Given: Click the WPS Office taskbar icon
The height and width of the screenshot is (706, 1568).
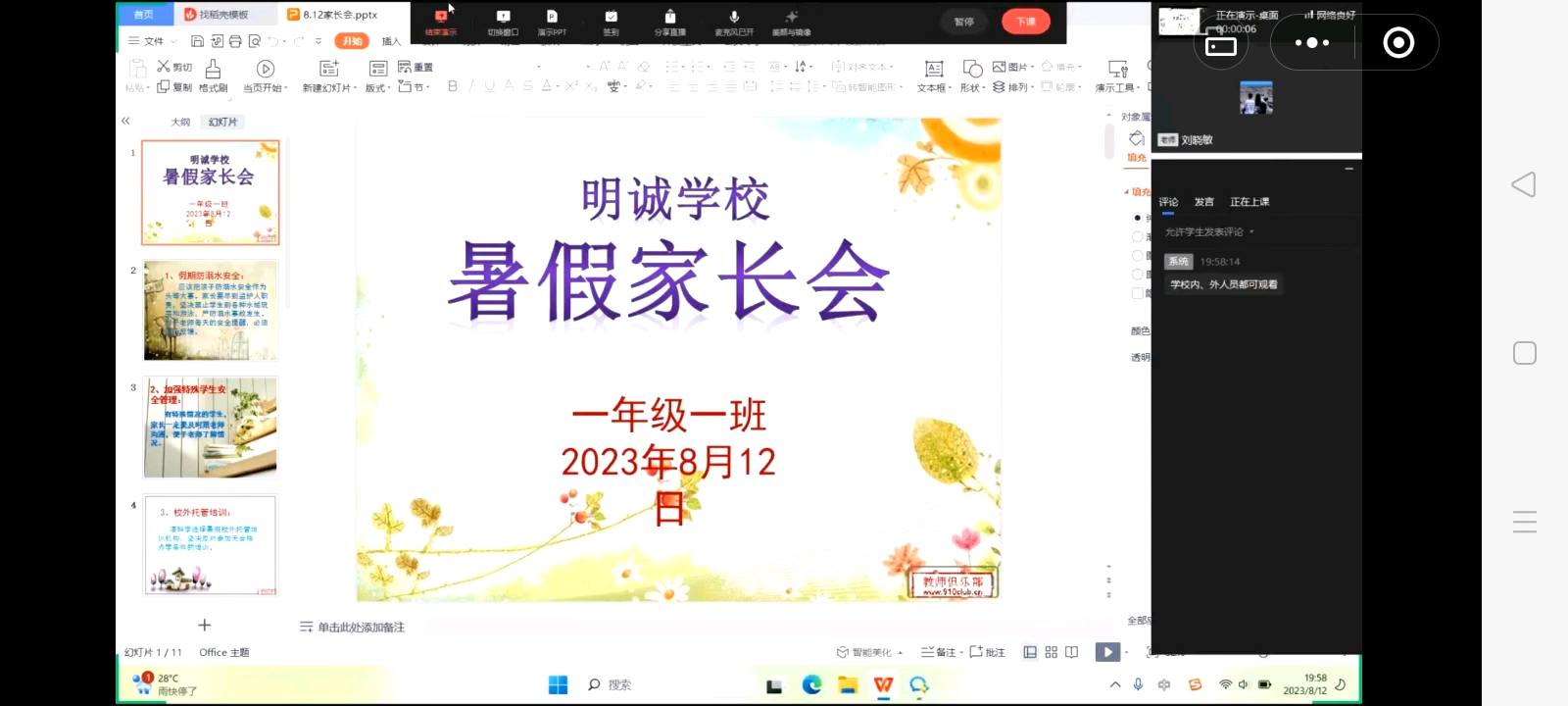Looking at the screenshot, I should pos(883,684).
